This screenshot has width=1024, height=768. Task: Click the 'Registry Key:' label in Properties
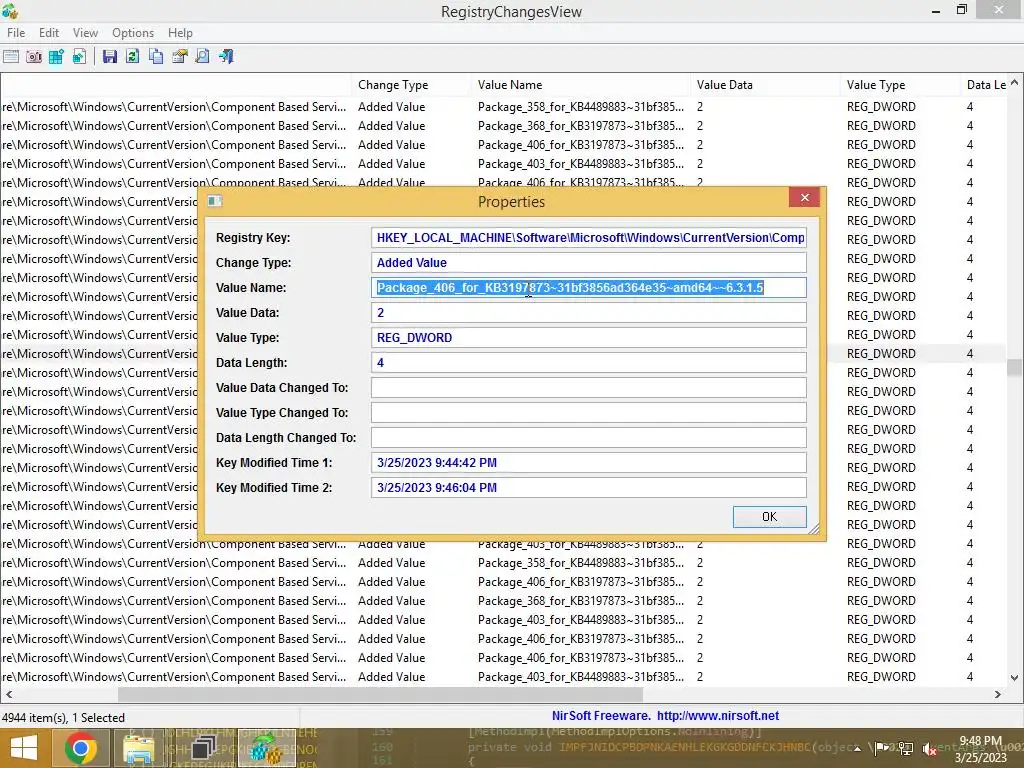pyautogui.click(x=253, y=238)
